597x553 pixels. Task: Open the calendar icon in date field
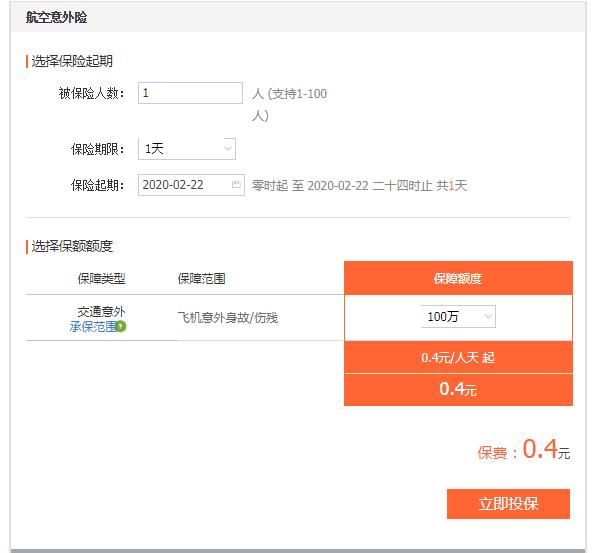(236, 184)
